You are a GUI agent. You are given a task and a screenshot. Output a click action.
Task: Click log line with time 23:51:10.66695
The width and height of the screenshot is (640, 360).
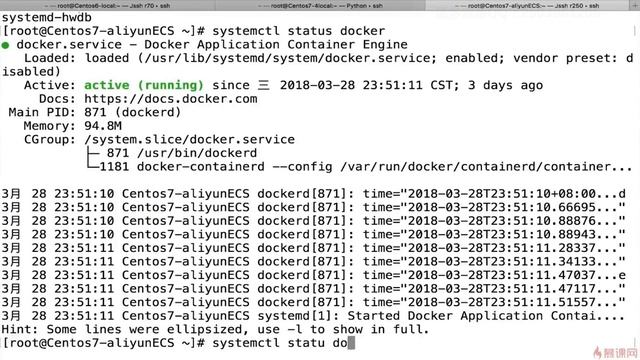tap(313, 207)
